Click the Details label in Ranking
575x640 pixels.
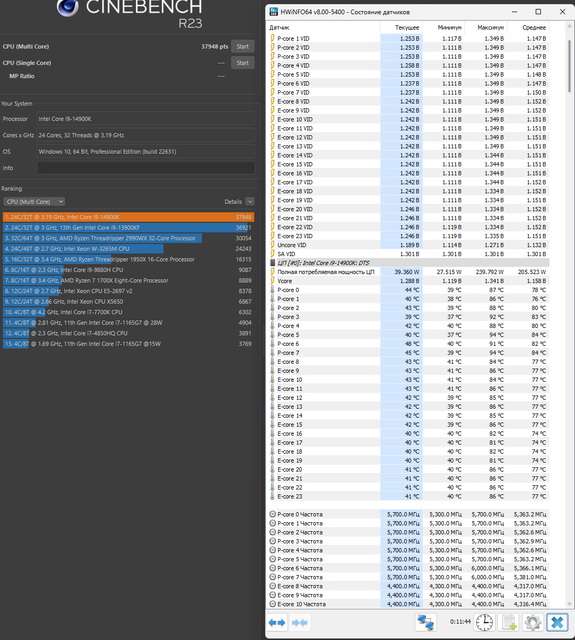(233, 202)
